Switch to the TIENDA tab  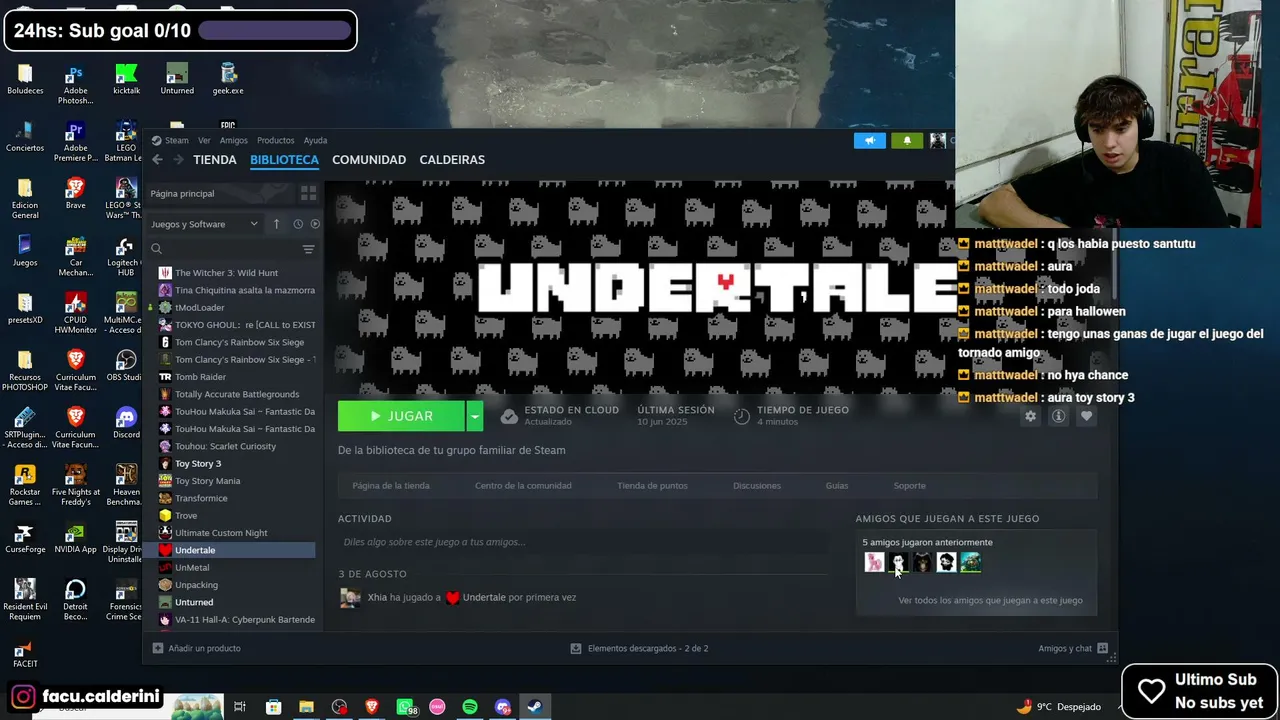pyautogui.click(x=215, y=160)
